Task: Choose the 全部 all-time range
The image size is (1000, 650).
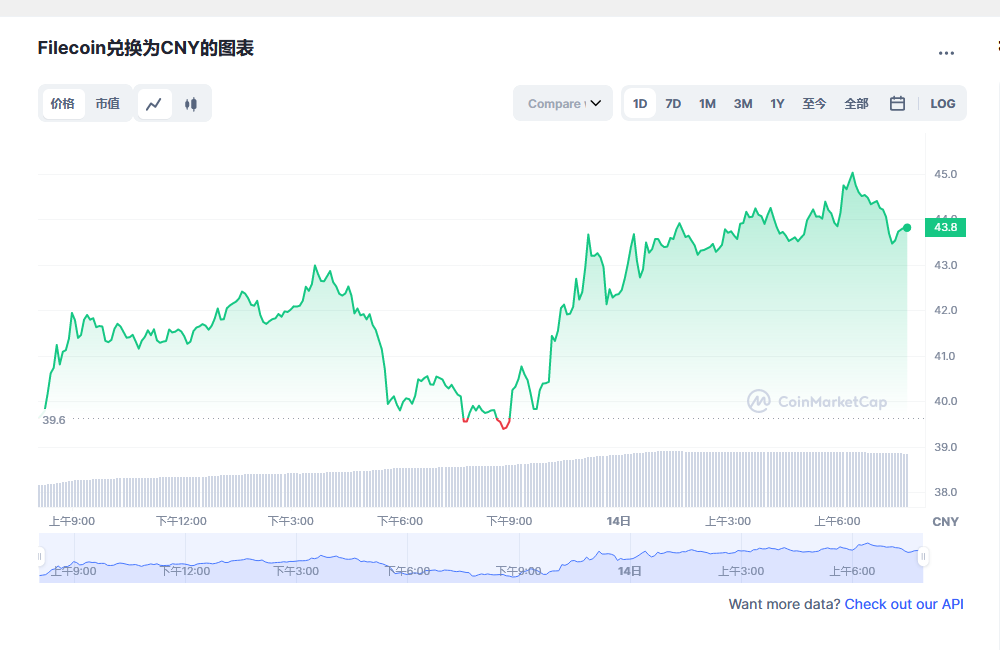Action: click(856, 103)
